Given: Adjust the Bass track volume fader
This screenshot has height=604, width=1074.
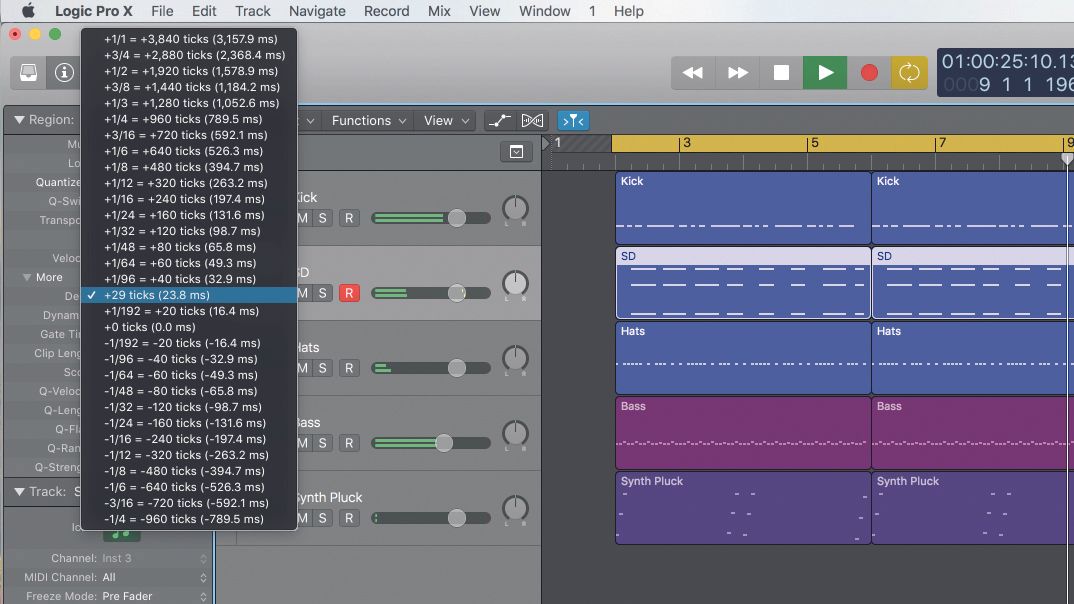Looking at the screenshot, I should click(x=444, y=443).
